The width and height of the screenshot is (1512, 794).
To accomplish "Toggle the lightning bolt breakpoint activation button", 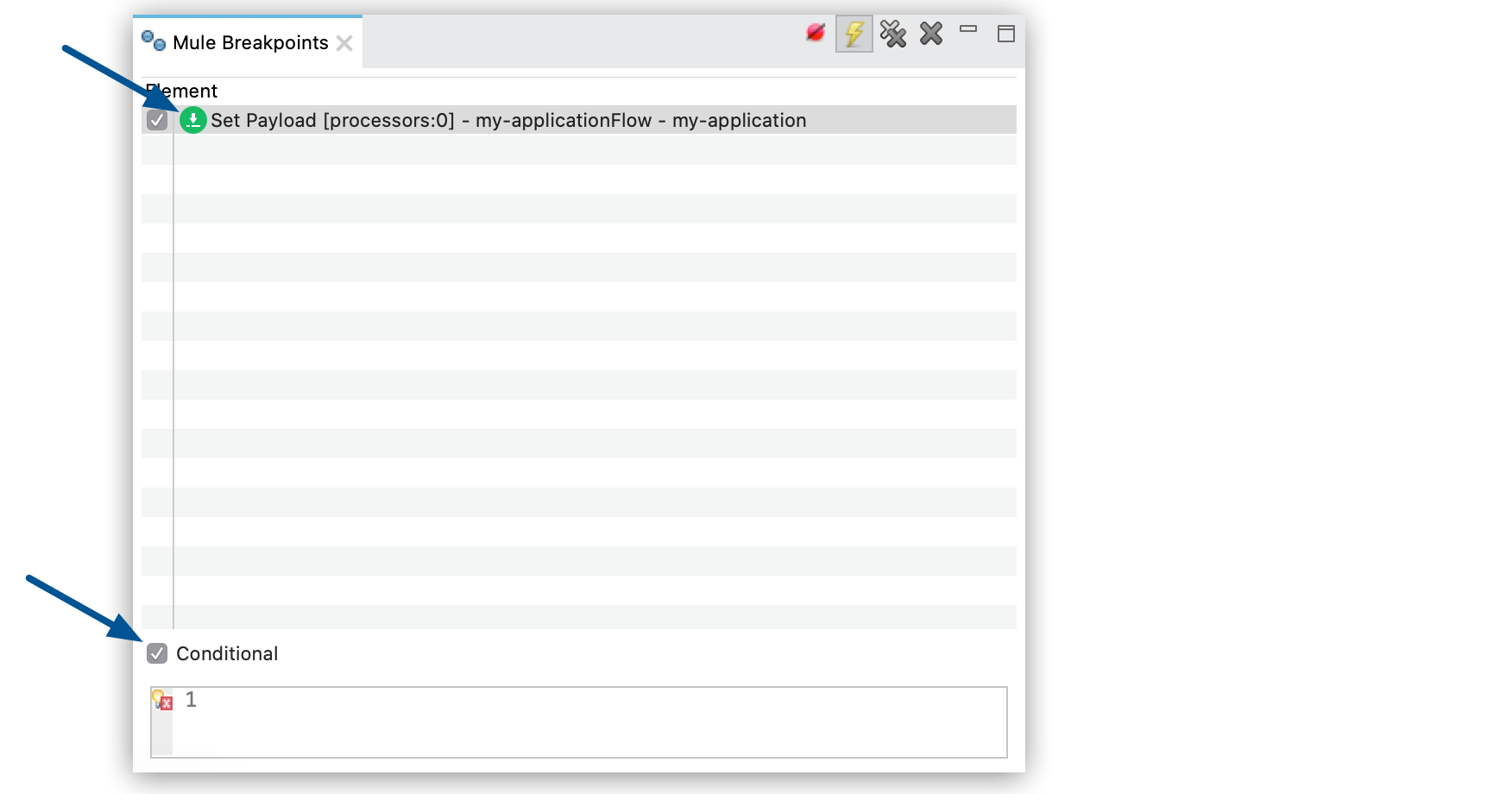I will (x=854, y=35).
